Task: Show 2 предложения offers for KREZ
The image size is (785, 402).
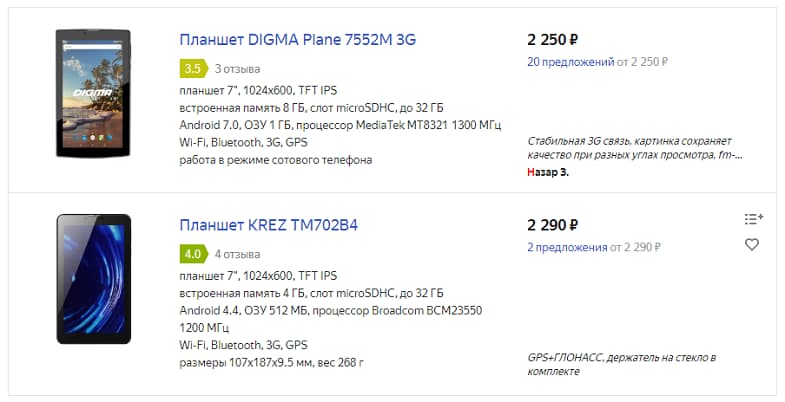Action: point(567,247)
